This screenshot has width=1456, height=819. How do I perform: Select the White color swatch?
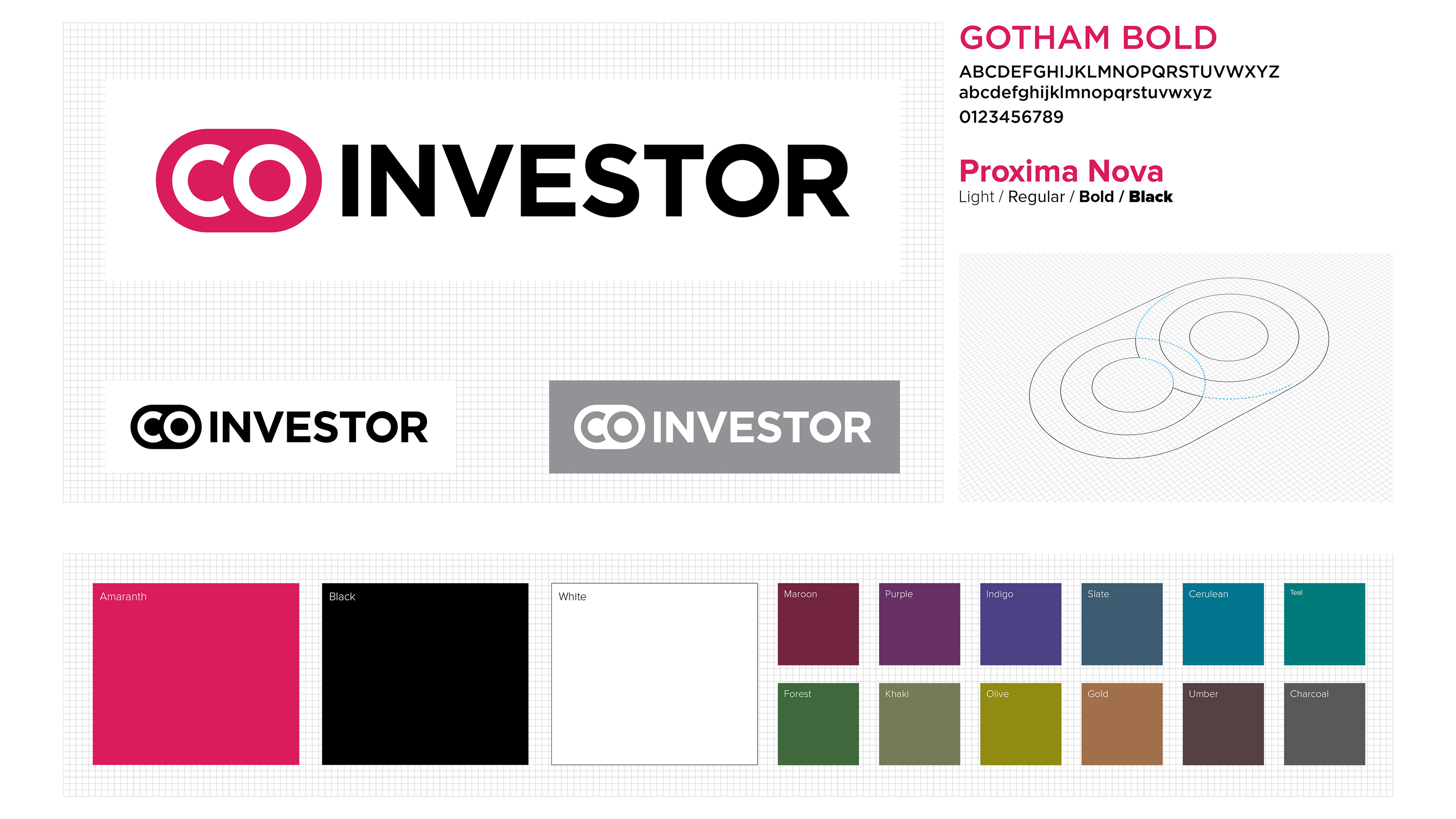point(654,674)
